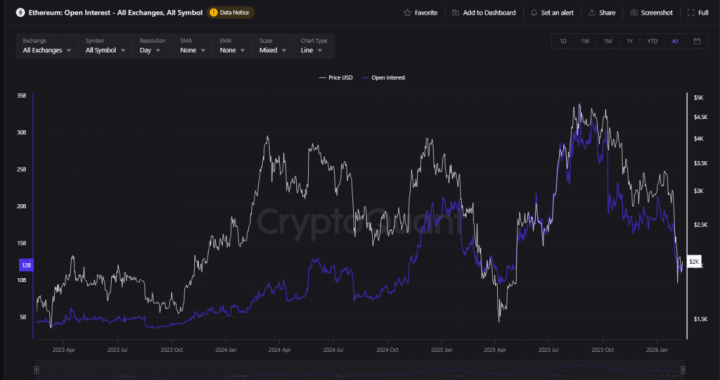Click the chart title Ethereum: Open Interest
The width and height of the screenshot is (720, 380).
[116, 13]
